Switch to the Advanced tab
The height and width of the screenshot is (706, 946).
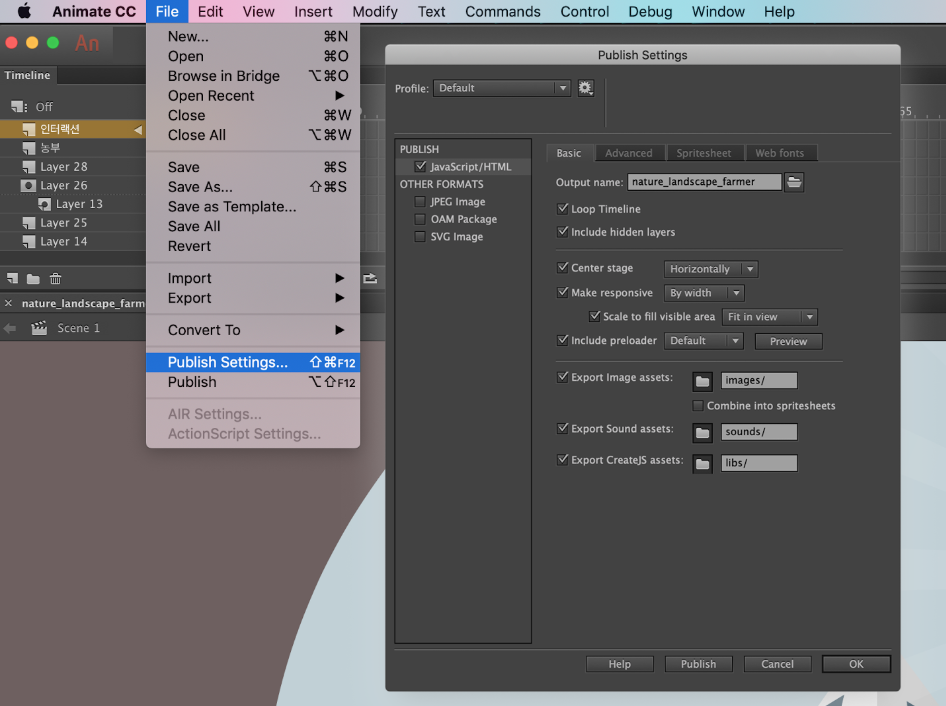[x=629, y=153]
